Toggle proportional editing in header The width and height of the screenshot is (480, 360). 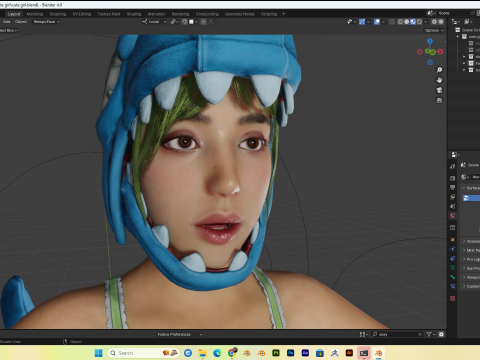click(x=204, y=22)
